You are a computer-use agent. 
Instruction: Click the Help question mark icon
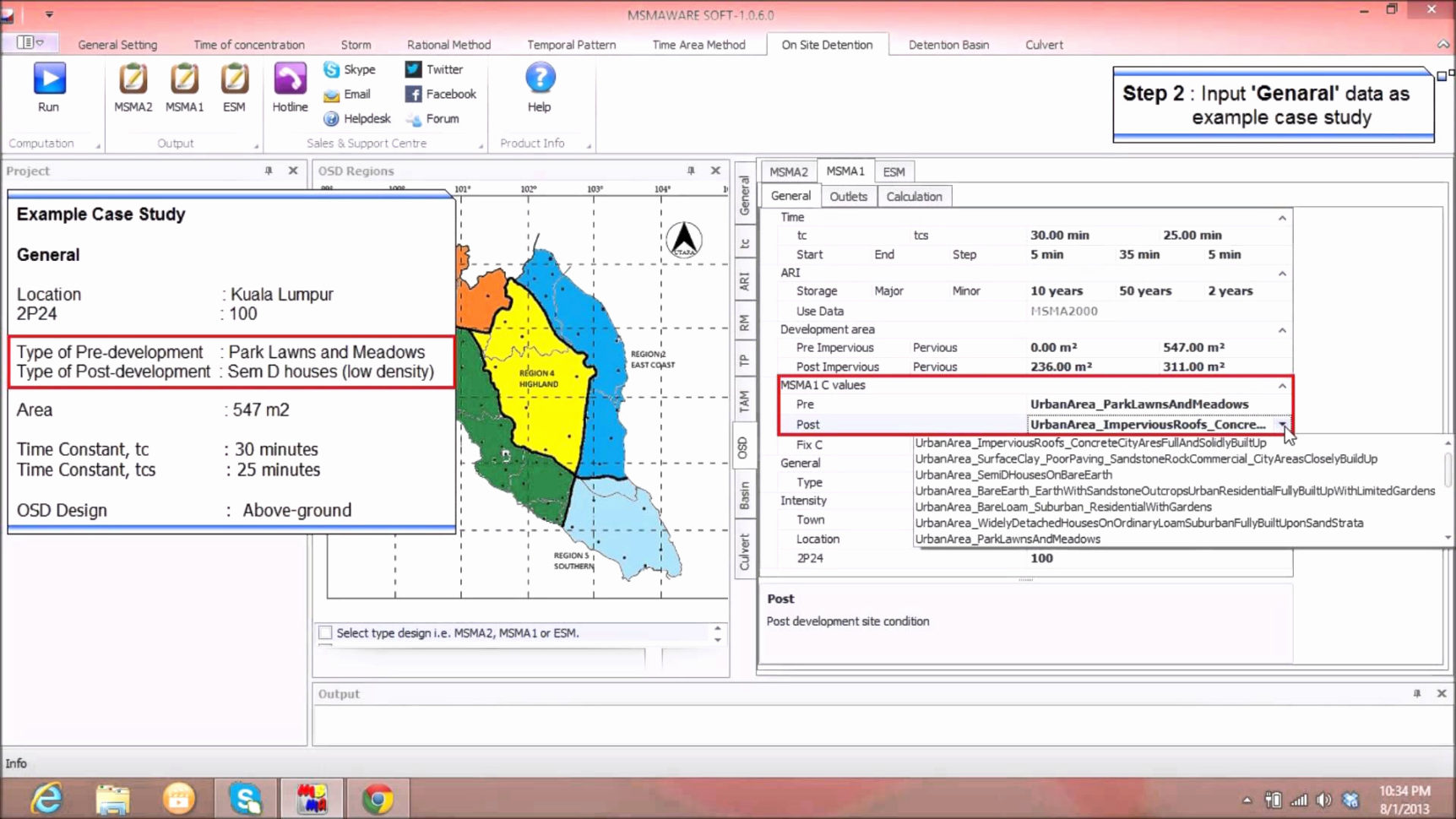point(540,79)
